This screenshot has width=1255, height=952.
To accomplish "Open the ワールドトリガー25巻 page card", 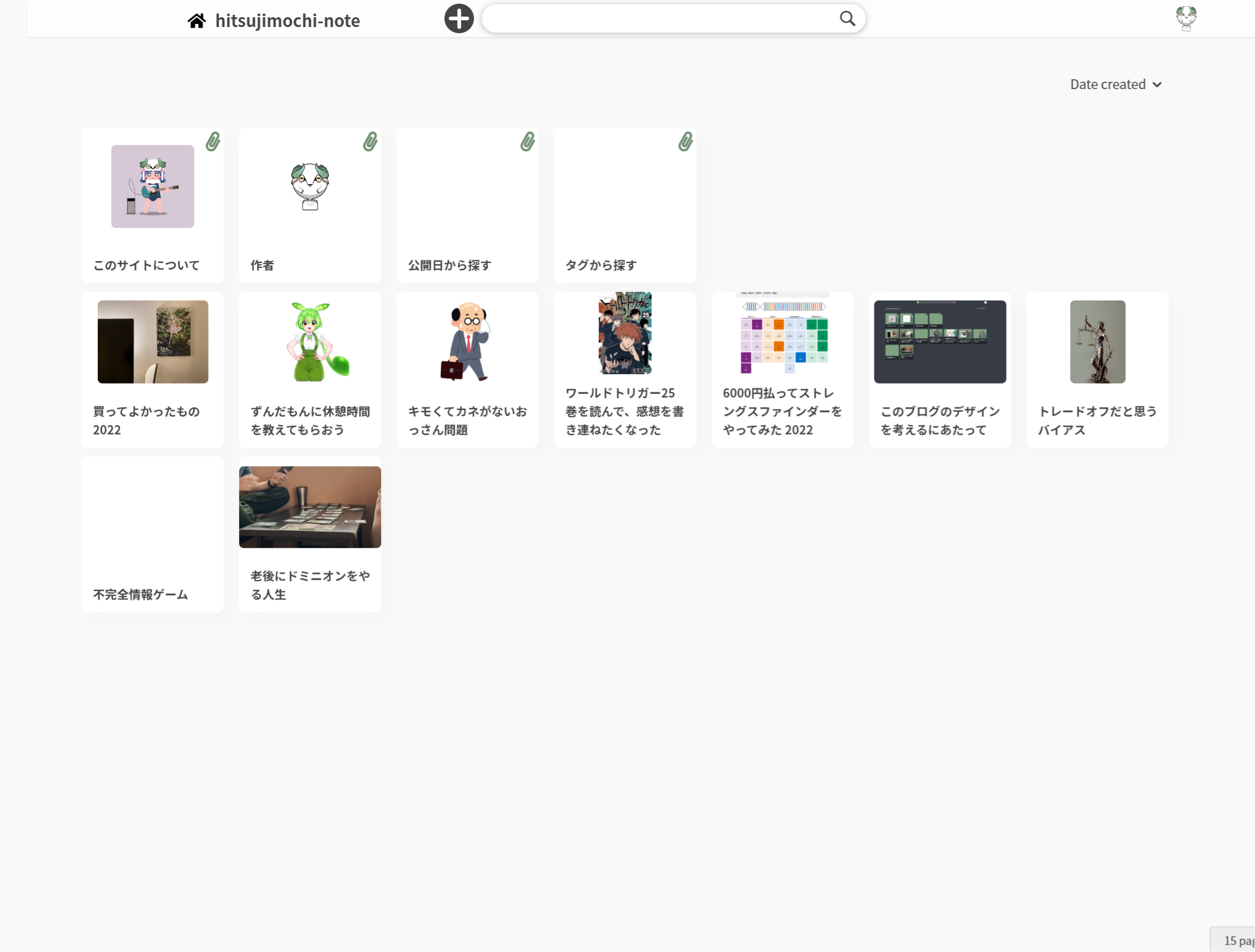I will pos(625,369).
